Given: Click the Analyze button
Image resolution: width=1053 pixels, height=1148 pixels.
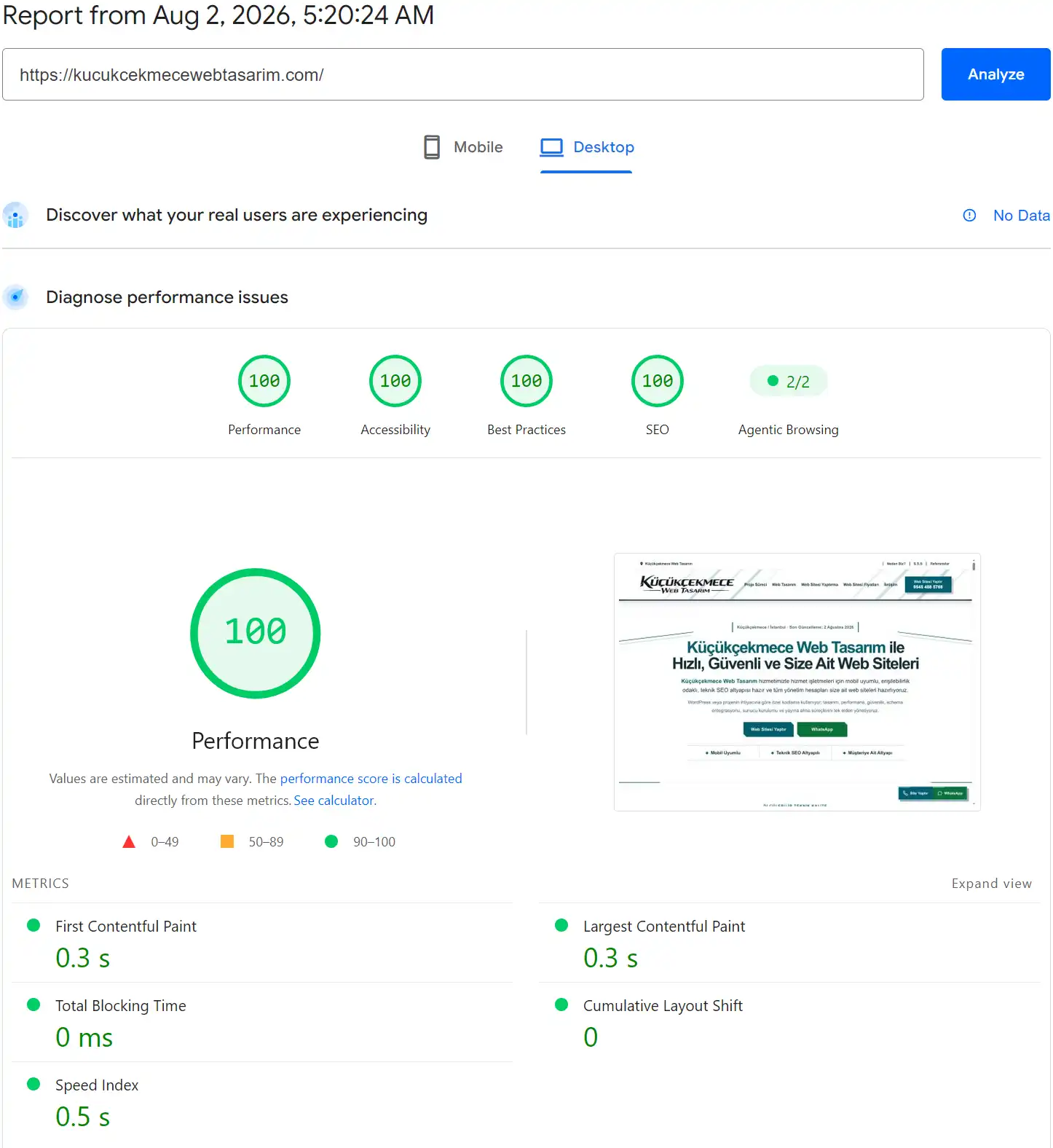Looking at the screenshot, I should 995,74.
